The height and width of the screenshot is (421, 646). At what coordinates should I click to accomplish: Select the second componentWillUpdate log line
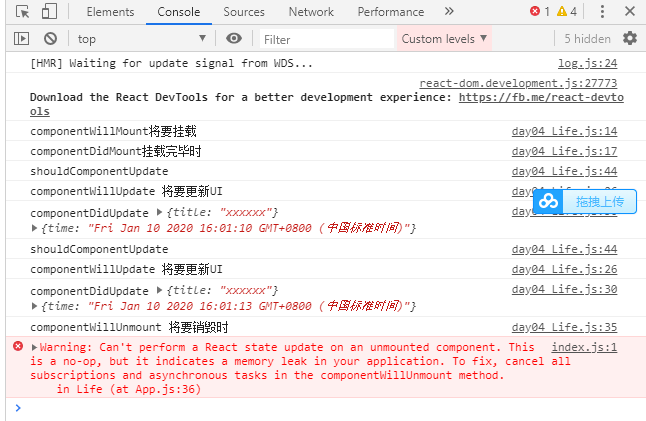(126, 269)
